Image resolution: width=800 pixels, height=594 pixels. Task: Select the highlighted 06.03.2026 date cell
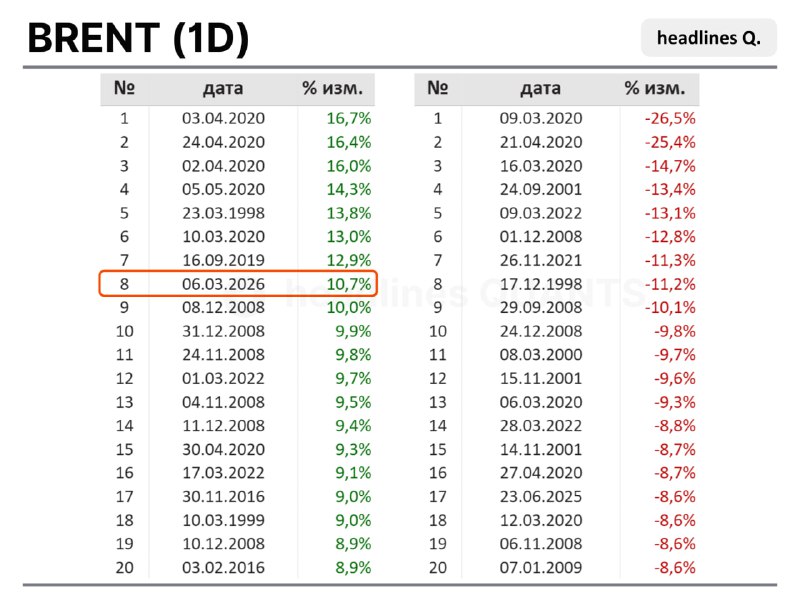[223, 284]
